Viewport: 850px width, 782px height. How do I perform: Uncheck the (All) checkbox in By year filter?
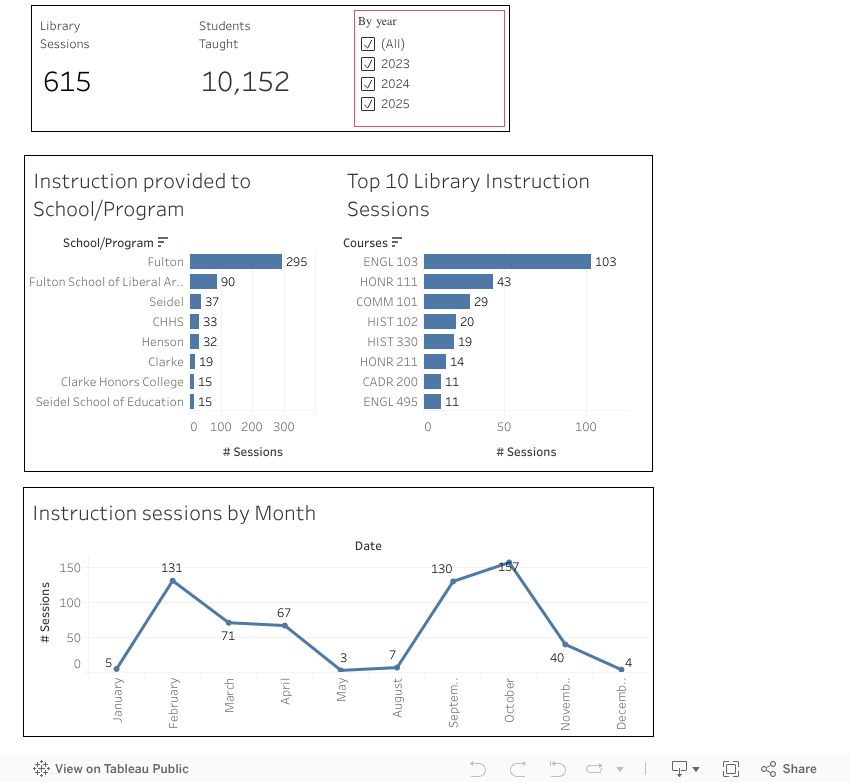point(368,43)
